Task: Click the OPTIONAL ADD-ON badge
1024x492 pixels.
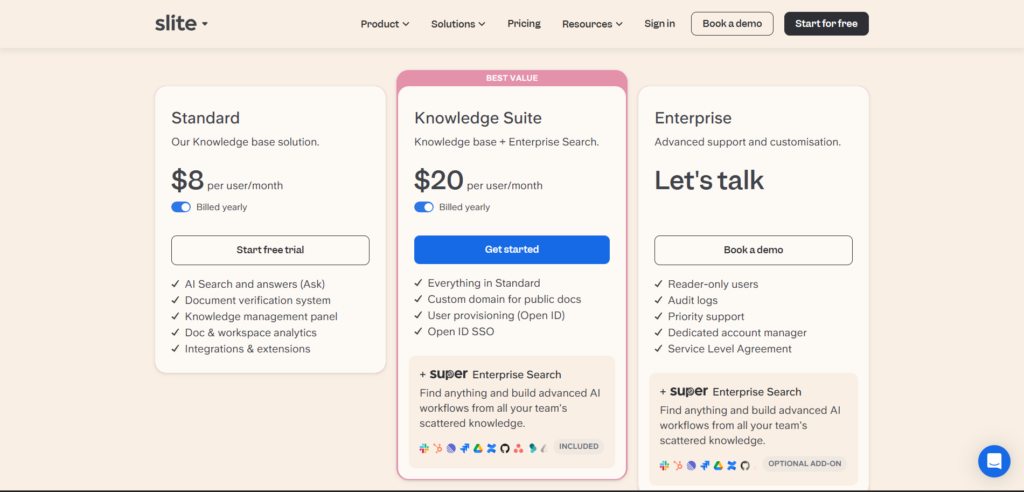Action: click(804, 463)
